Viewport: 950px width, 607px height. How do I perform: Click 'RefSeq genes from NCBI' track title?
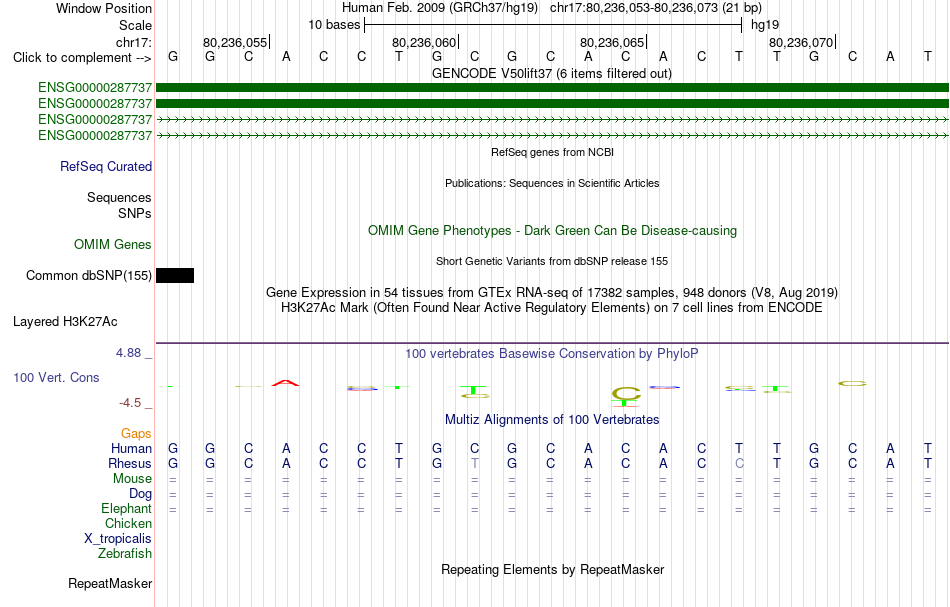pyautogui.click(x=553, y=152)
